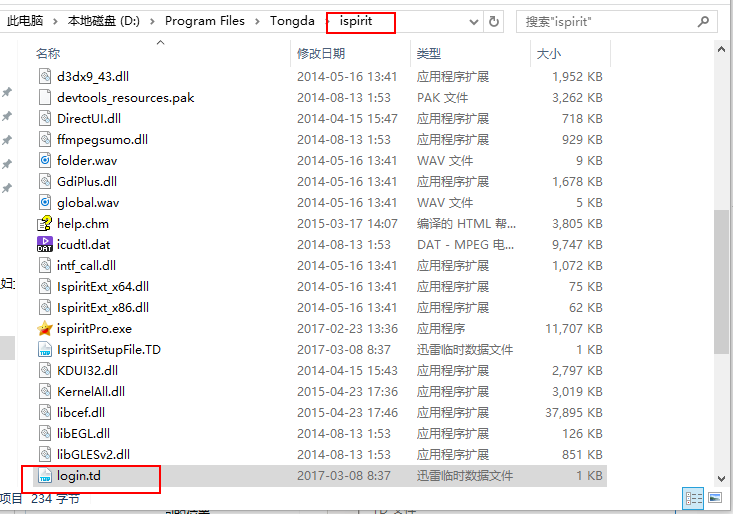The image size is (733, 514).
Task: Sort files by 大小 column header
Action: click(x=549, y=54)
